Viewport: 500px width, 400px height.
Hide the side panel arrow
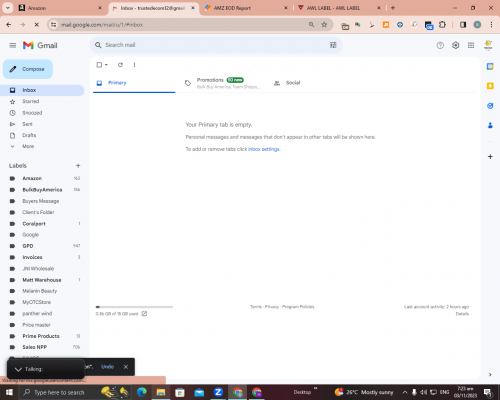click(x=490, y=374)
